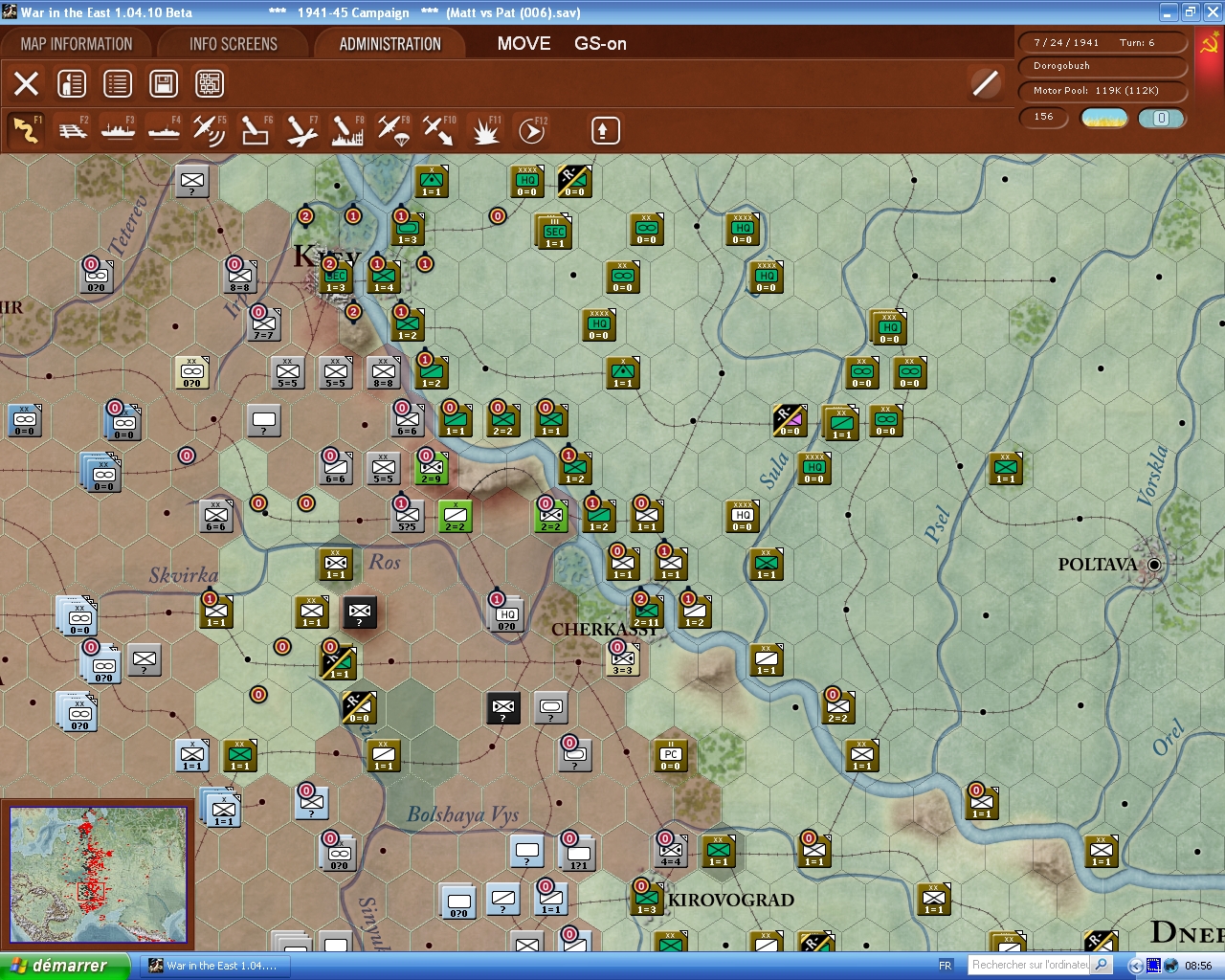Select the 4=4 unit near Kirovograd
The image size is (1225, 980).
pos(670,851)
